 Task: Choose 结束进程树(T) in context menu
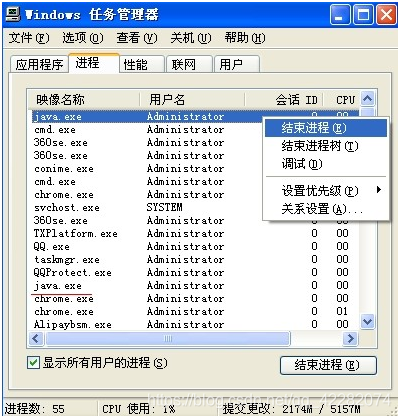326,146
